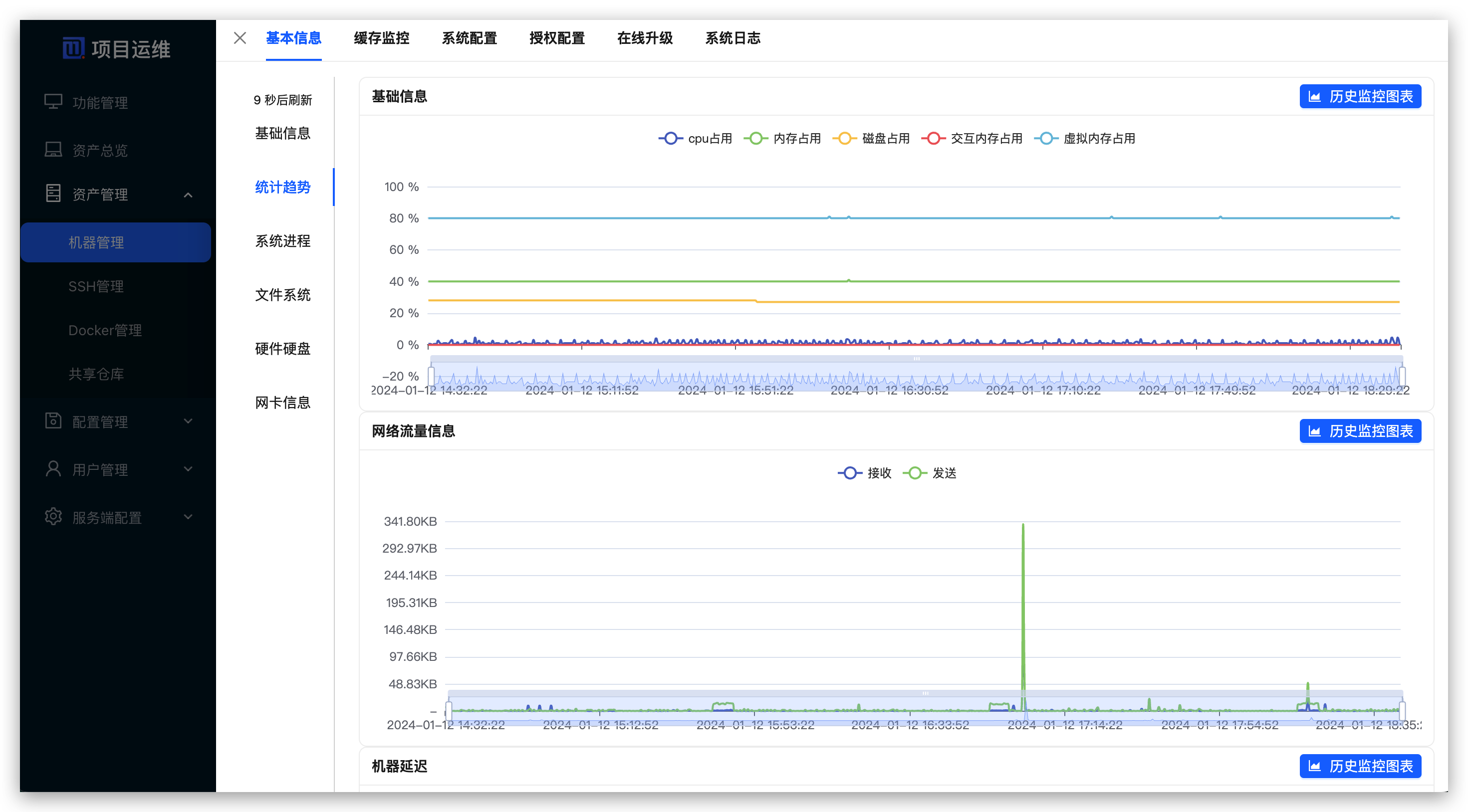Image resolution: width=1468 pixels, height=812 pixels.
Task: Select 系统进程 in side navigation
Action: coord(282,241)
